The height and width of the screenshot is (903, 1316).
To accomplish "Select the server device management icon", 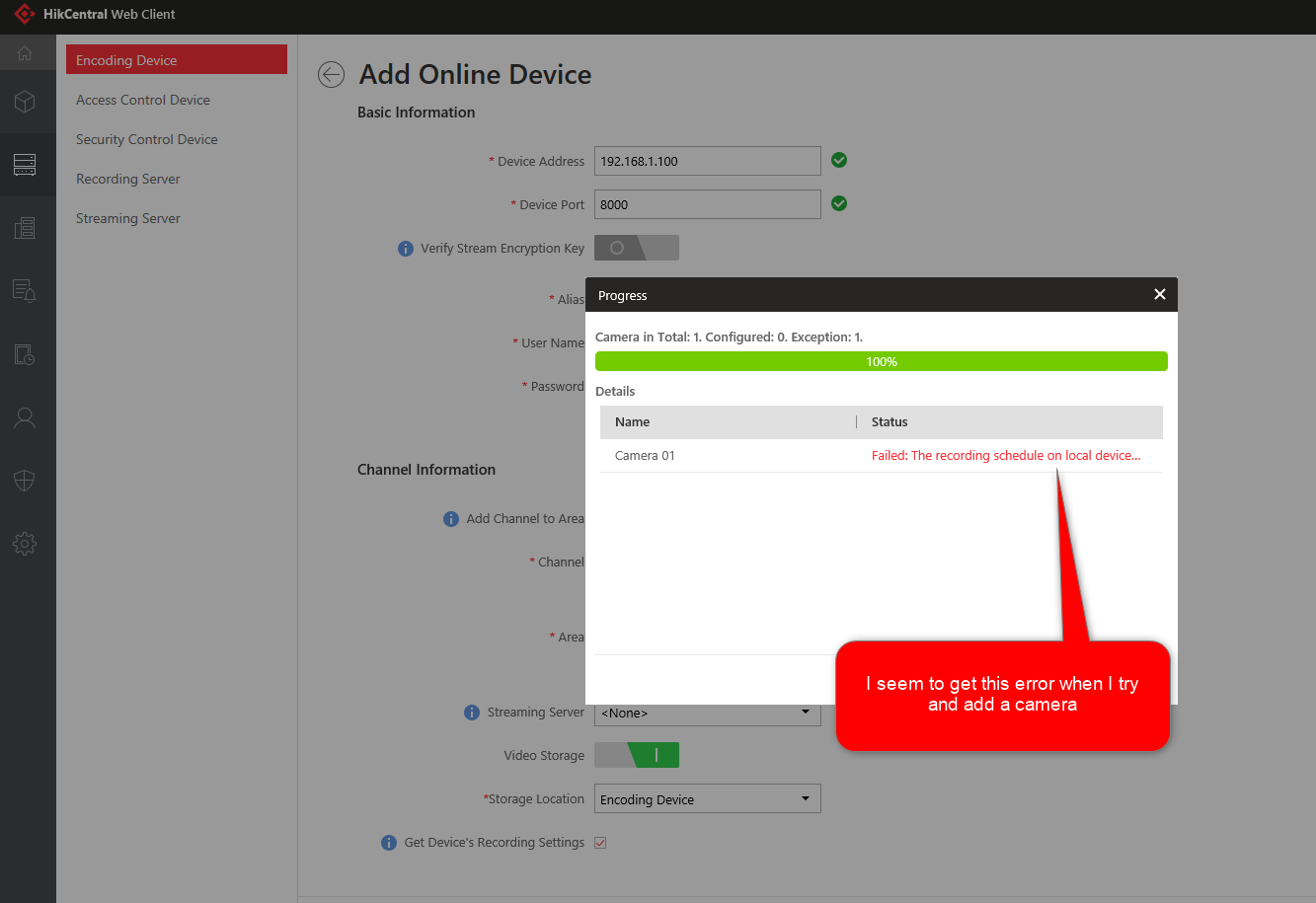I will 25,165.
